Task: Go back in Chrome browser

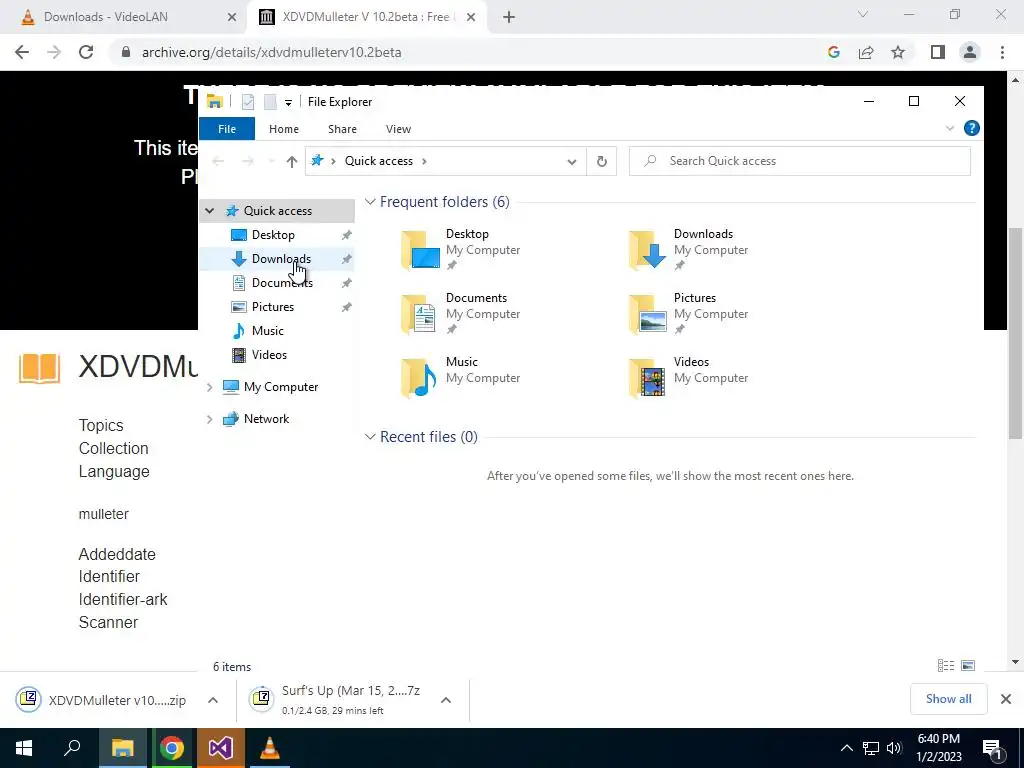Action: tap(22, 52)
